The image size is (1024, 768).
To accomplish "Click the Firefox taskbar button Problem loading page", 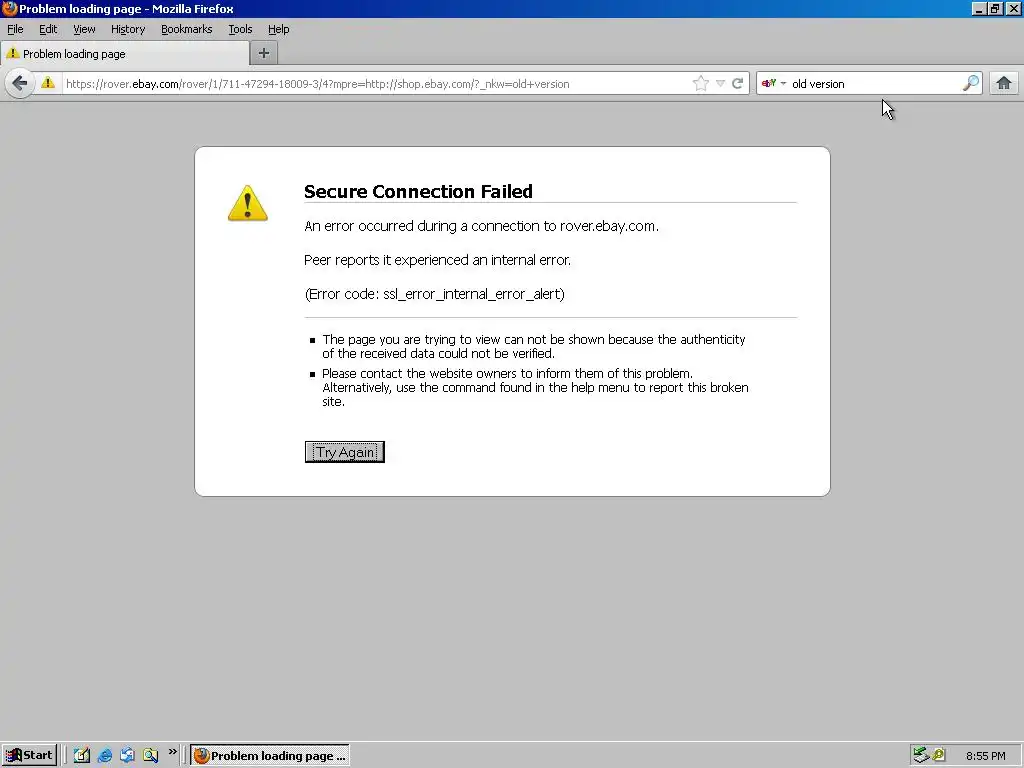I will pyautogui.click(x=270, y=756).
